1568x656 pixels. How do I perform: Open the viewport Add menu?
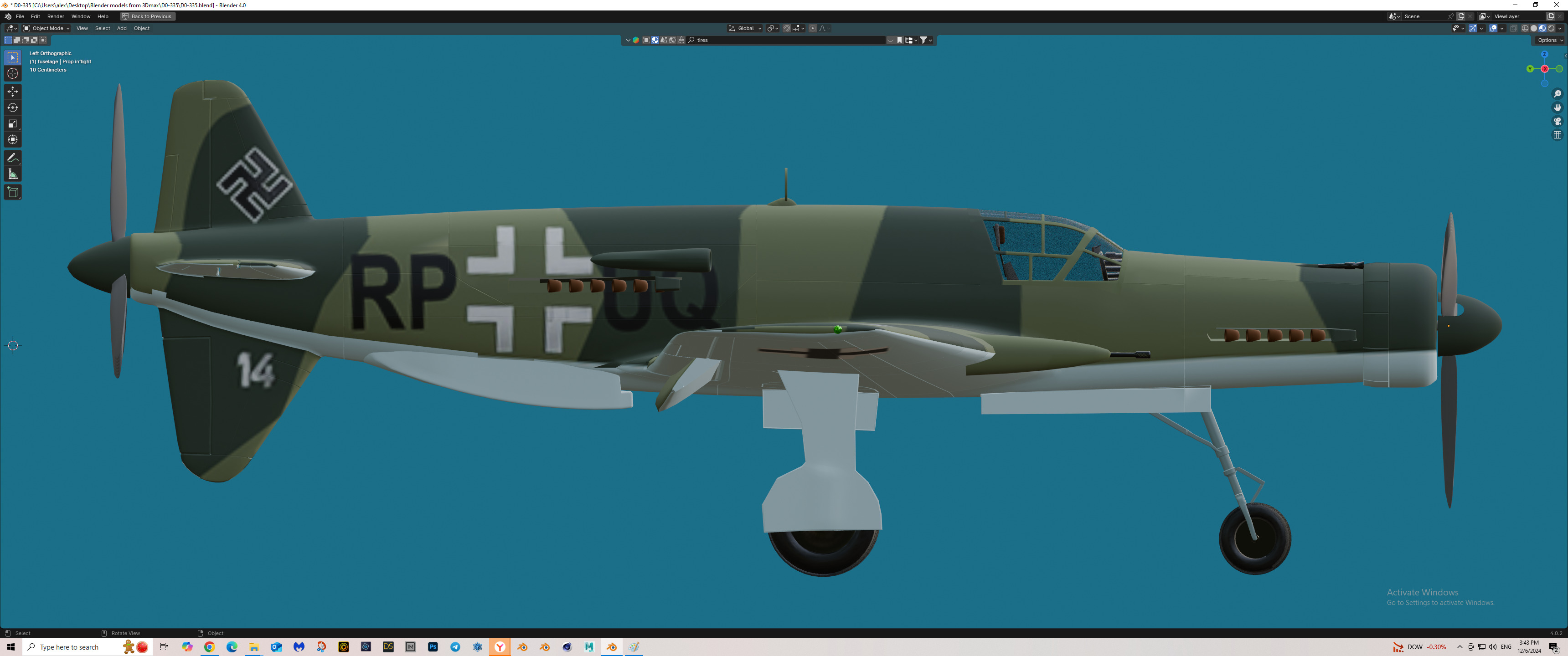coord(122,29)
